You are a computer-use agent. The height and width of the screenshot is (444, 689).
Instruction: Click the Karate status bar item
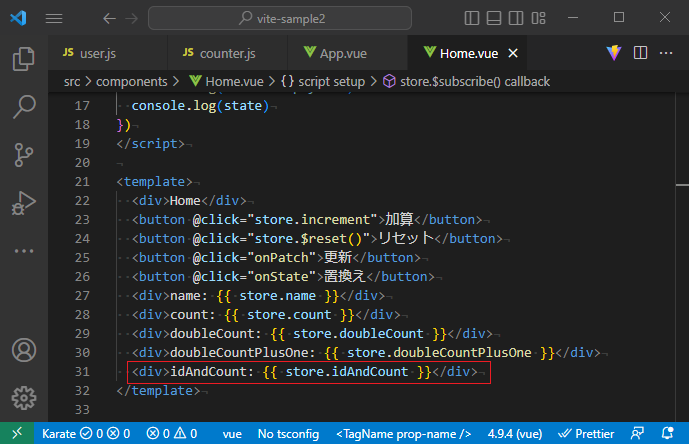tap(86, 434)
